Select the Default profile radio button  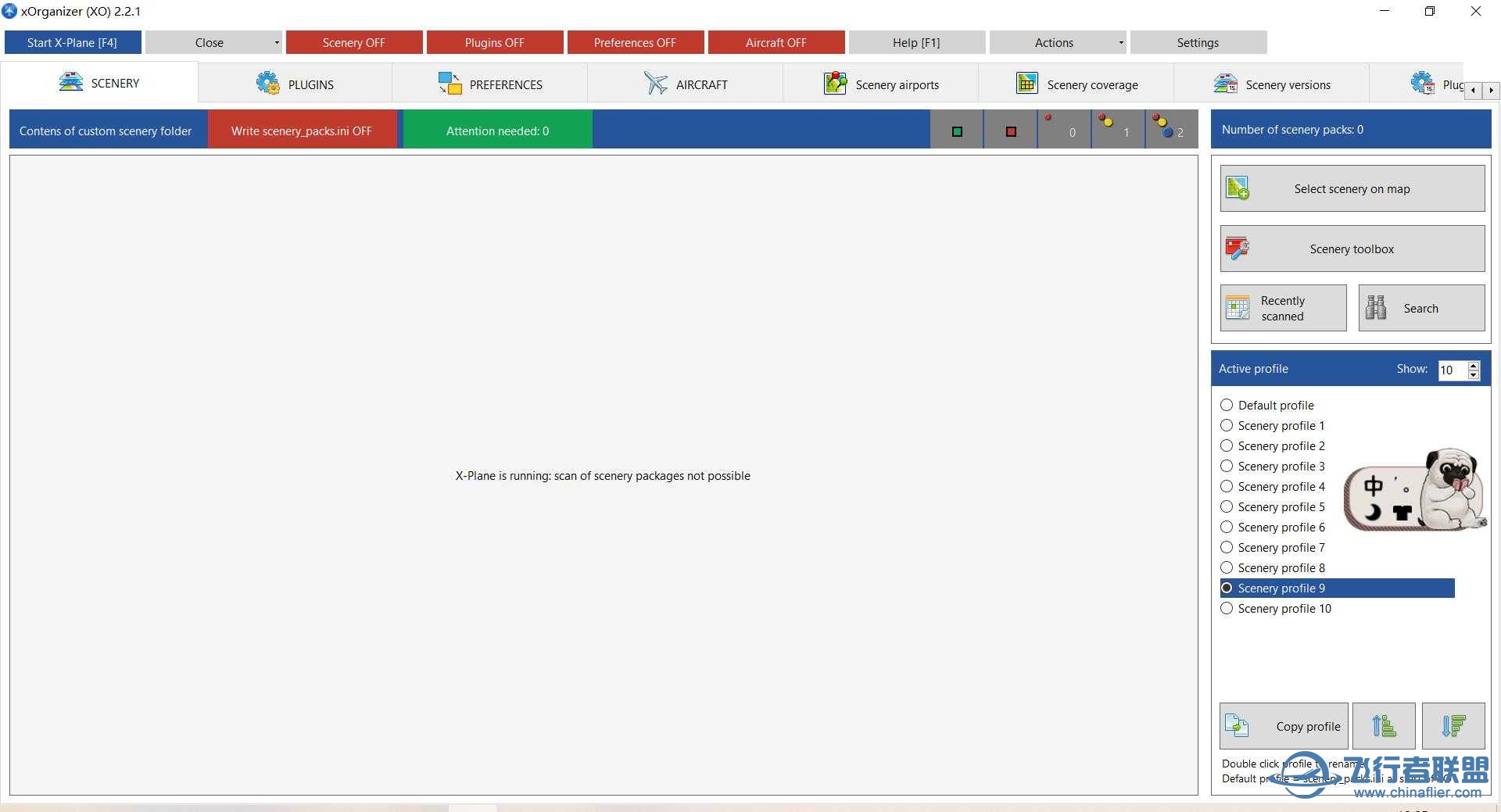click(1227, 405)
